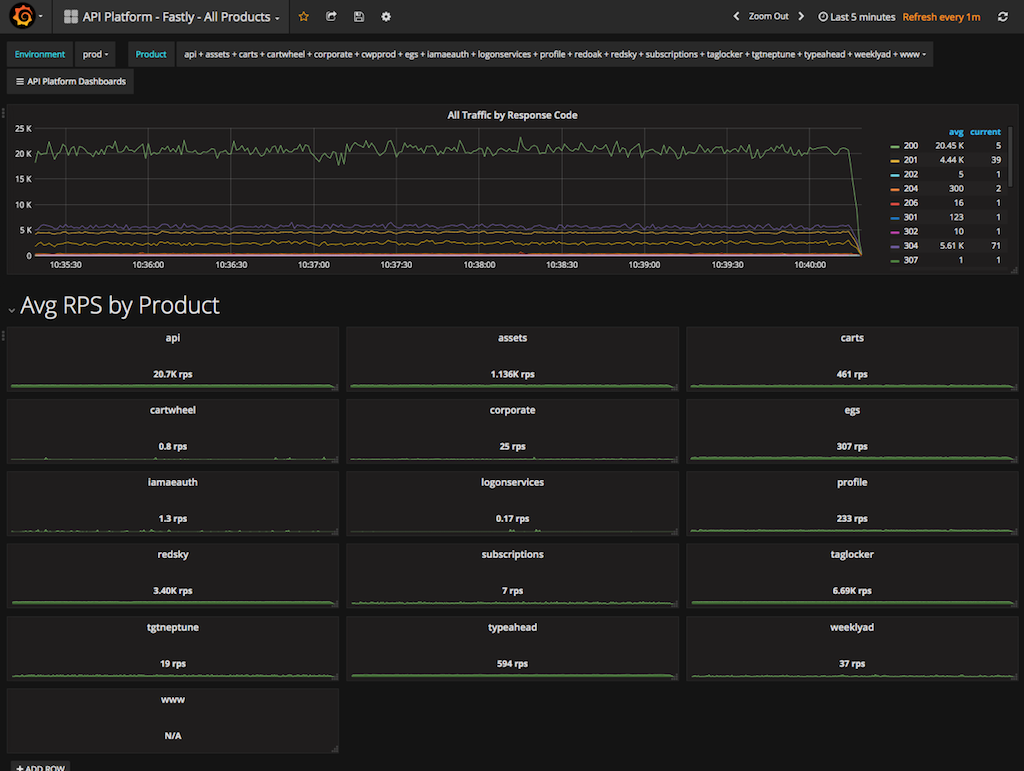The height and width of the screenshot is (771, 1024).
Task: Open the profile panel title menu
Action: click(852, 482)
